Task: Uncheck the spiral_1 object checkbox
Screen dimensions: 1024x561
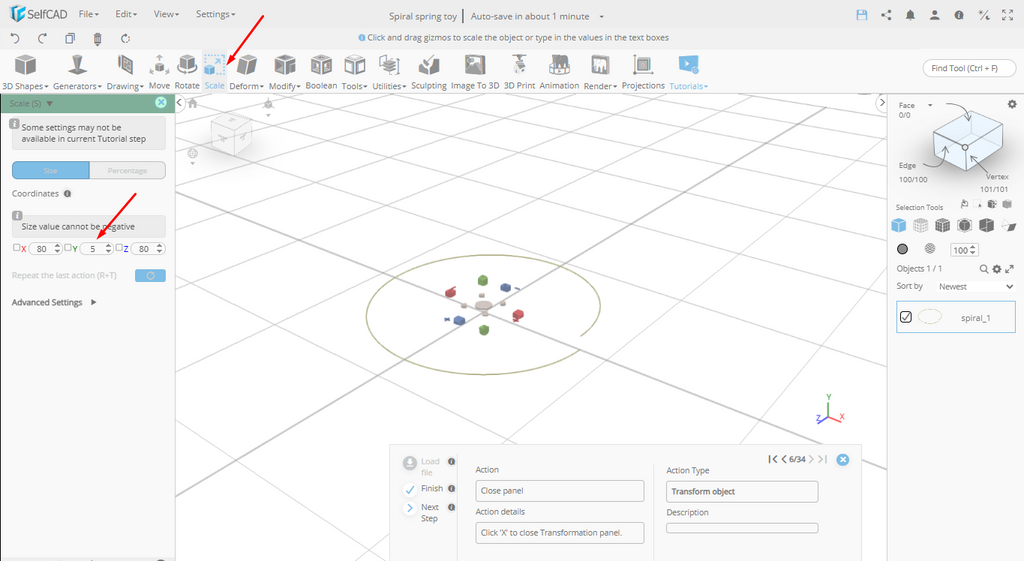Action: pos(906,317)
